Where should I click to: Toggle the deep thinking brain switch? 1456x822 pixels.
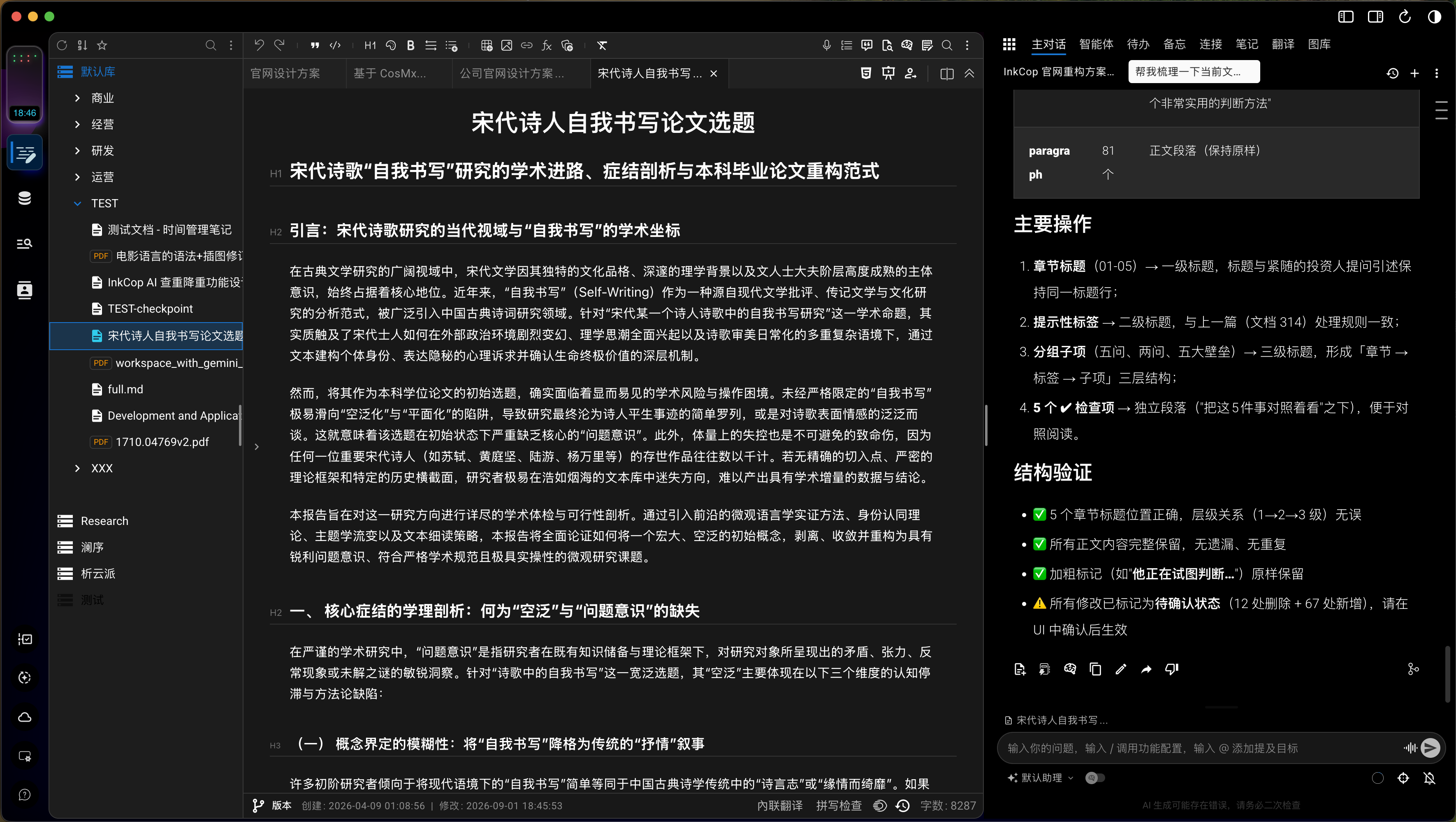(x=1095, y=778)
